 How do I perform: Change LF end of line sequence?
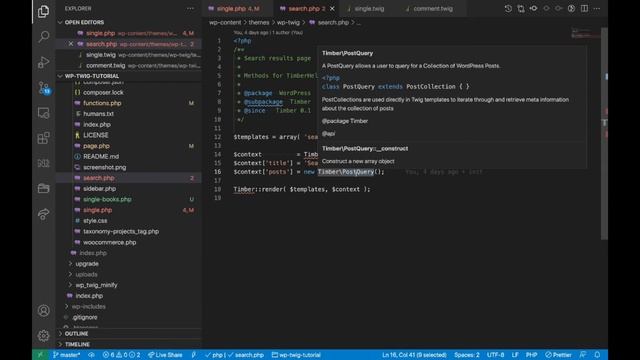(x=515, y=355)
